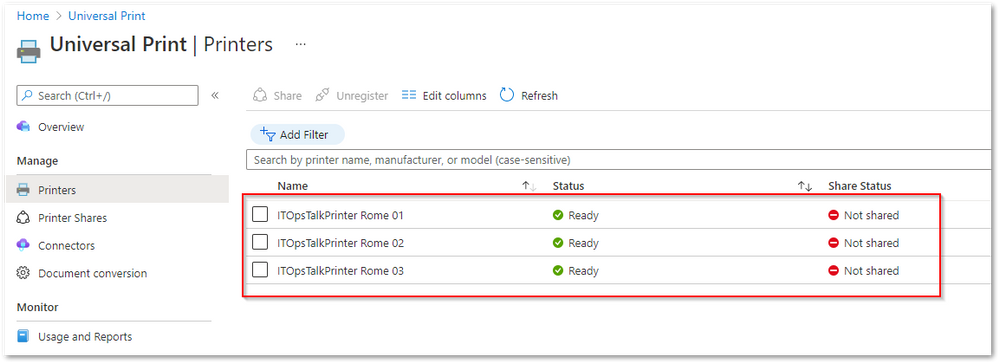
Task: Click the Document conversion gear icon
Action: 23,273
